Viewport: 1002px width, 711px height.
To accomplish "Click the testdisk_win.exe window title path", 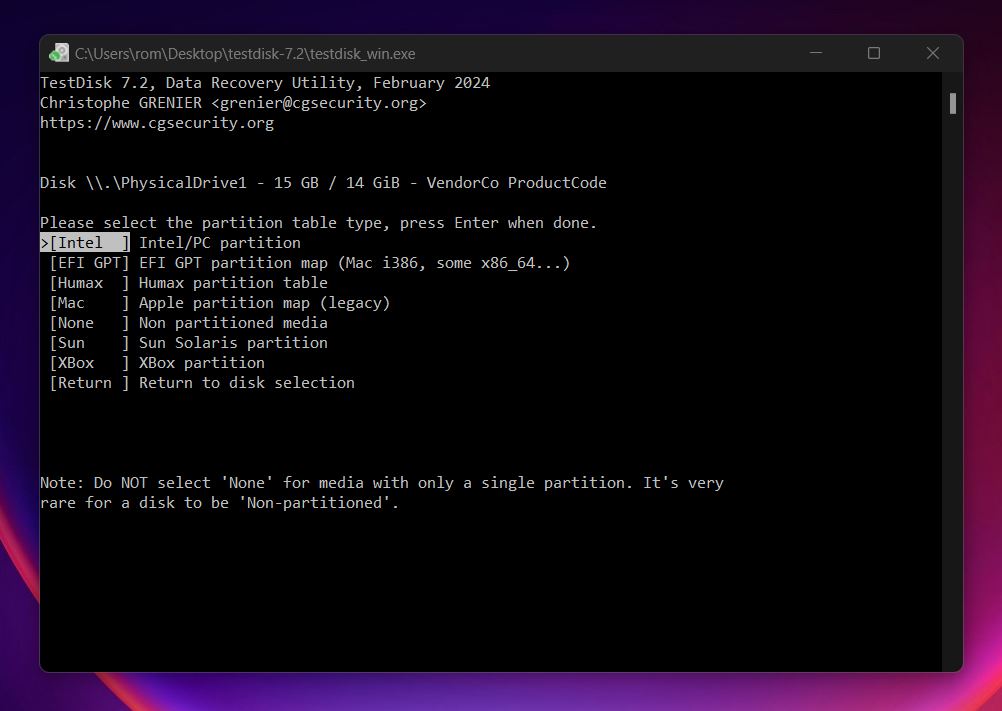I will pyautogui.click(x=245, y=54).
